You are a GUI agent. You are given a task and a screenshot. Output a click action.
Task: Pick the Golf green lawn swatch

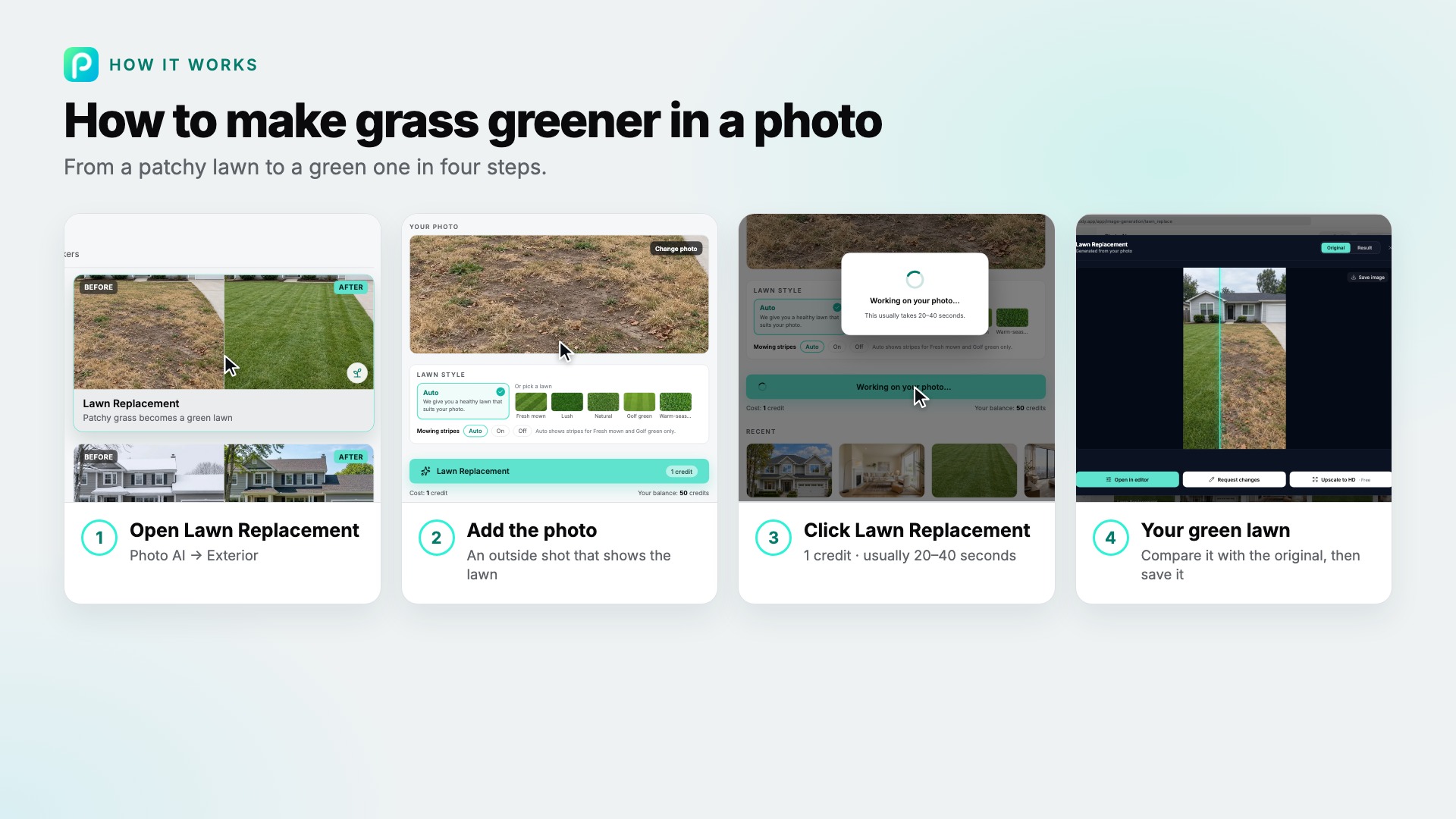point(639,402)
